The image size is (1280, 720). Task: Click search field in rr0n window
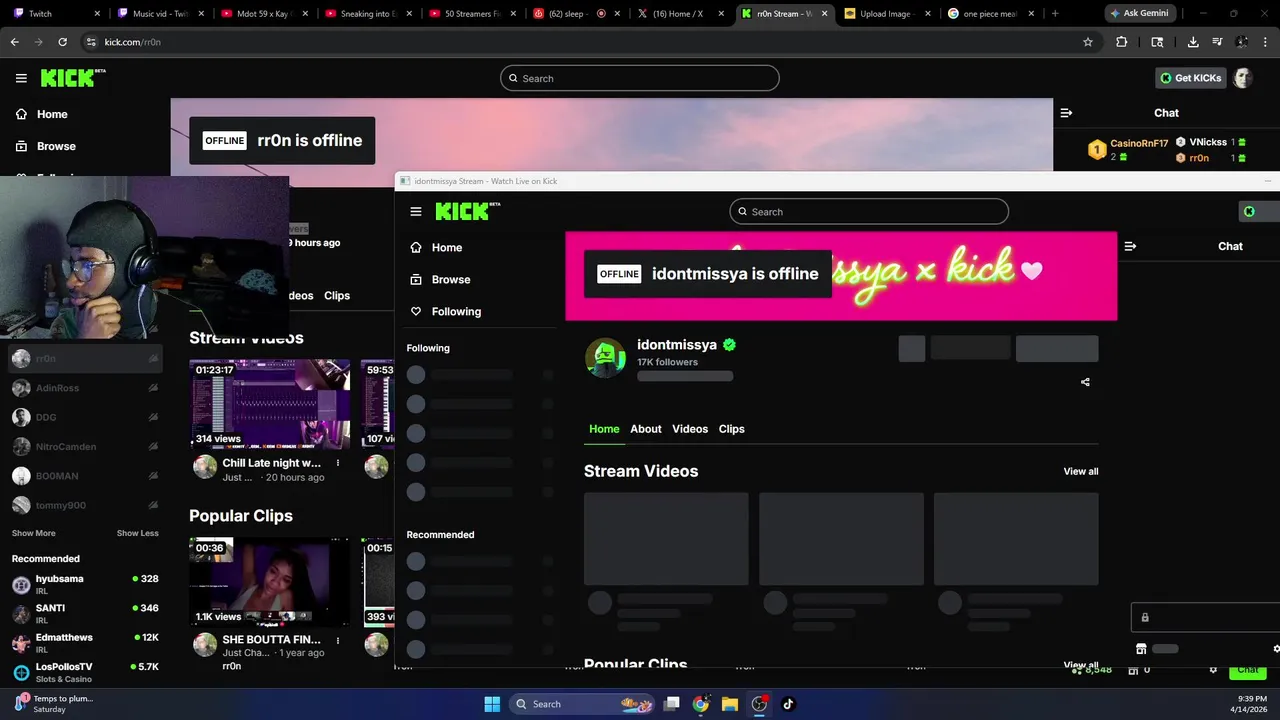[x=640, y=78]
